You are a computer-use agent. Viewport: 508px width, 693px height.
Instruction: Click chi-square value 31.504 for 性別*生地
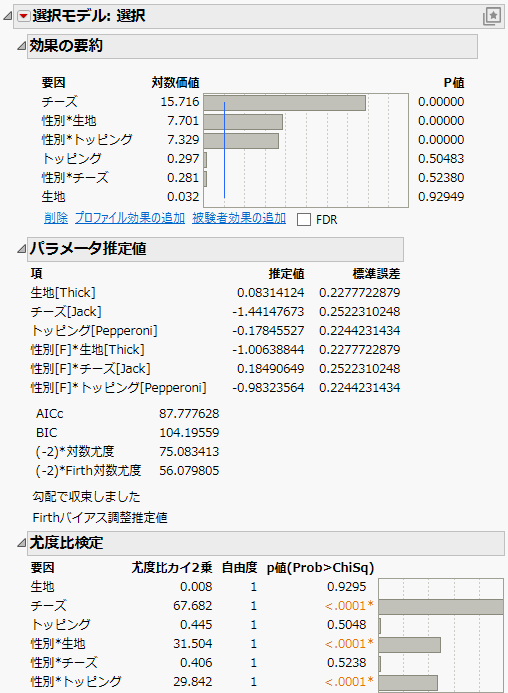tap(193, 644)
